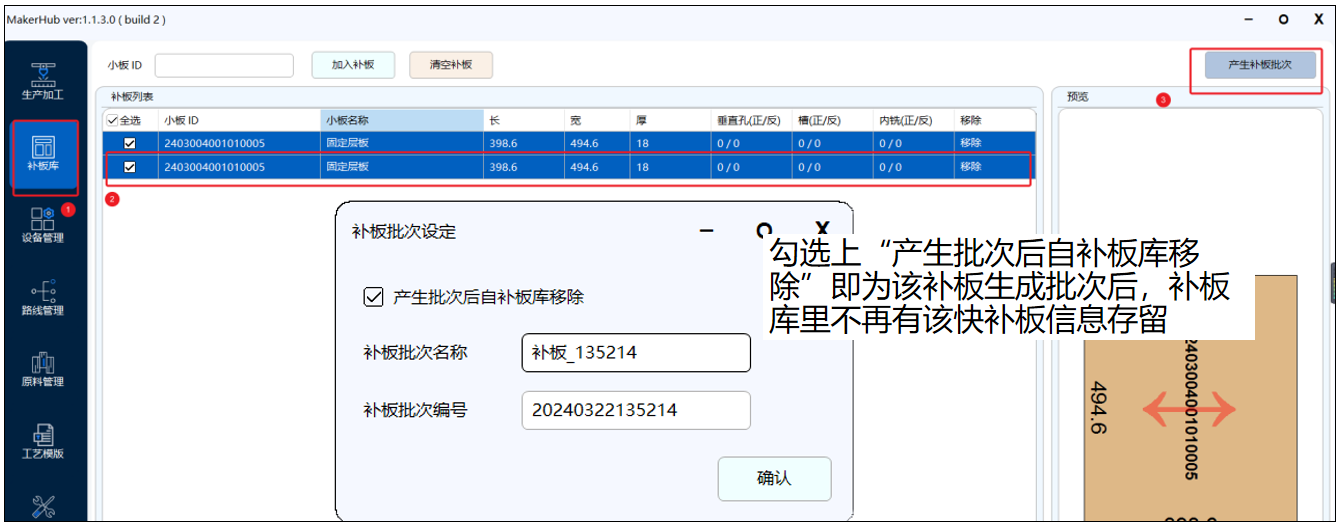Click 移除 link in the second row
This screenshot has height=525, width=1339.
(970, 167)
